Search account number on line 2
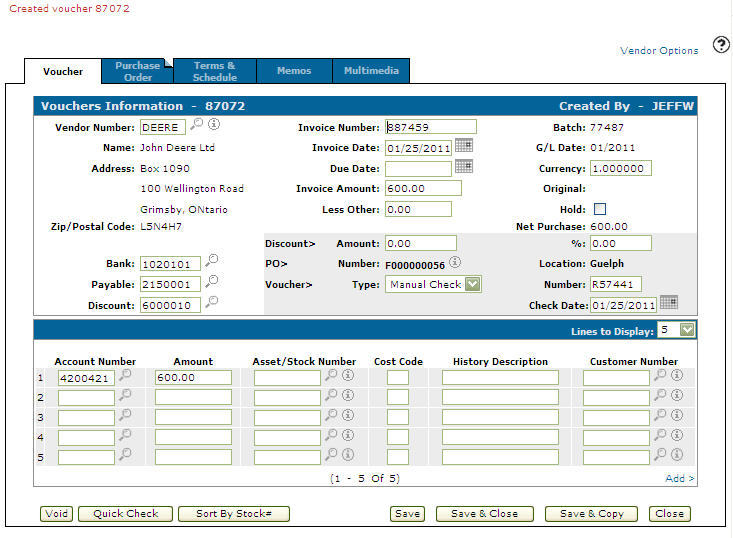 pyautogui.click(x=125, y=395)
